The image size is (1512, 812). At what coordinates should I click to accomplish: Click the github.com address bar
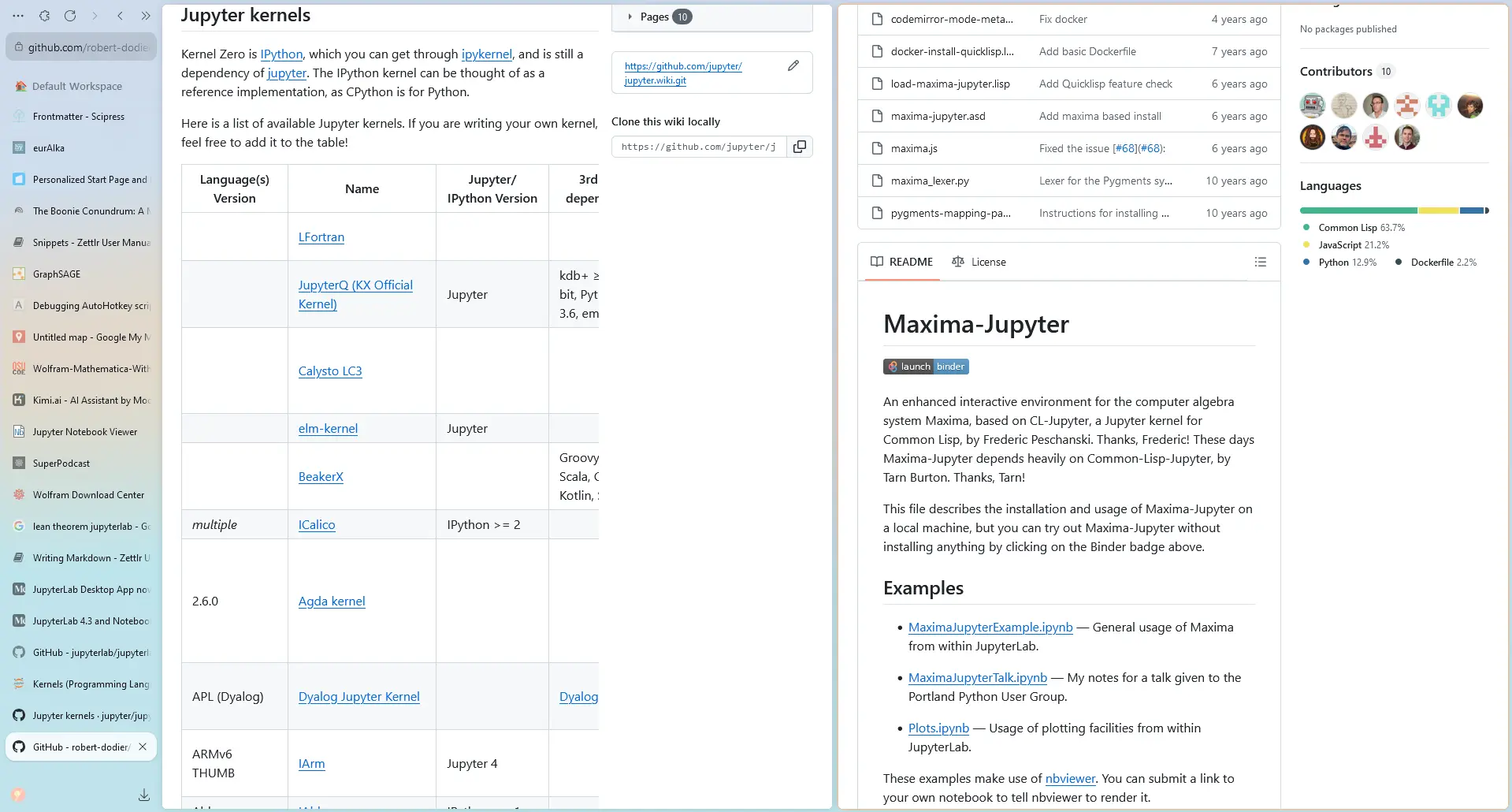[81, 47]
